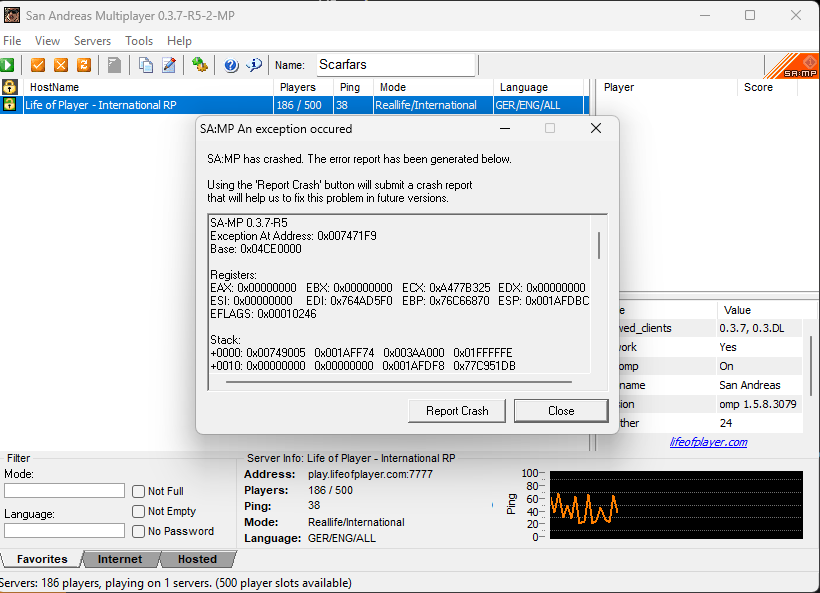Screen dimensions: 820x593
Task: Click the Language filter input field
Action: pos(64,531)
